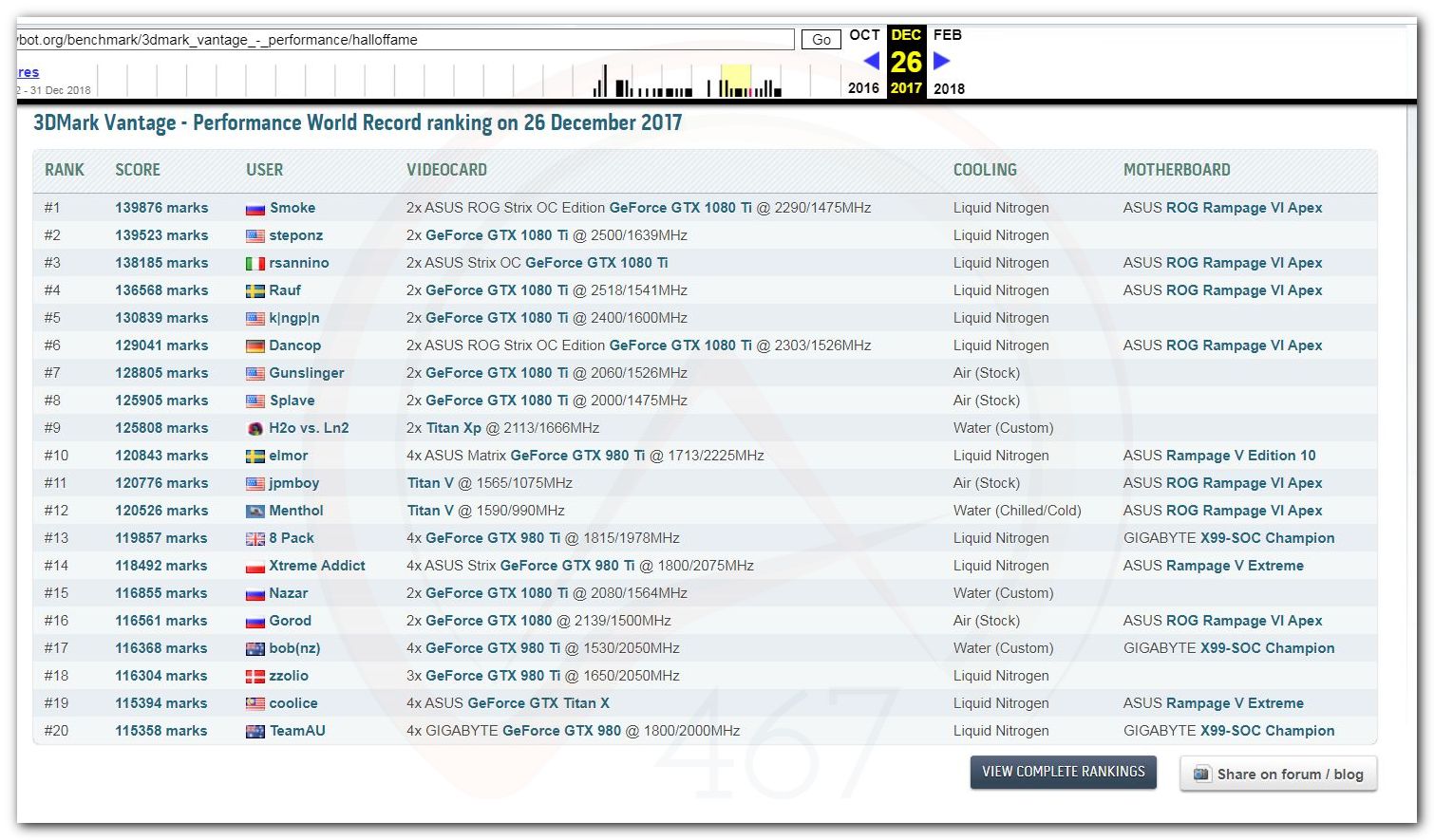Select OCT 2016 in the capture calendar
This screenshot has width=1434, height=840.
[x=863, y=35]
